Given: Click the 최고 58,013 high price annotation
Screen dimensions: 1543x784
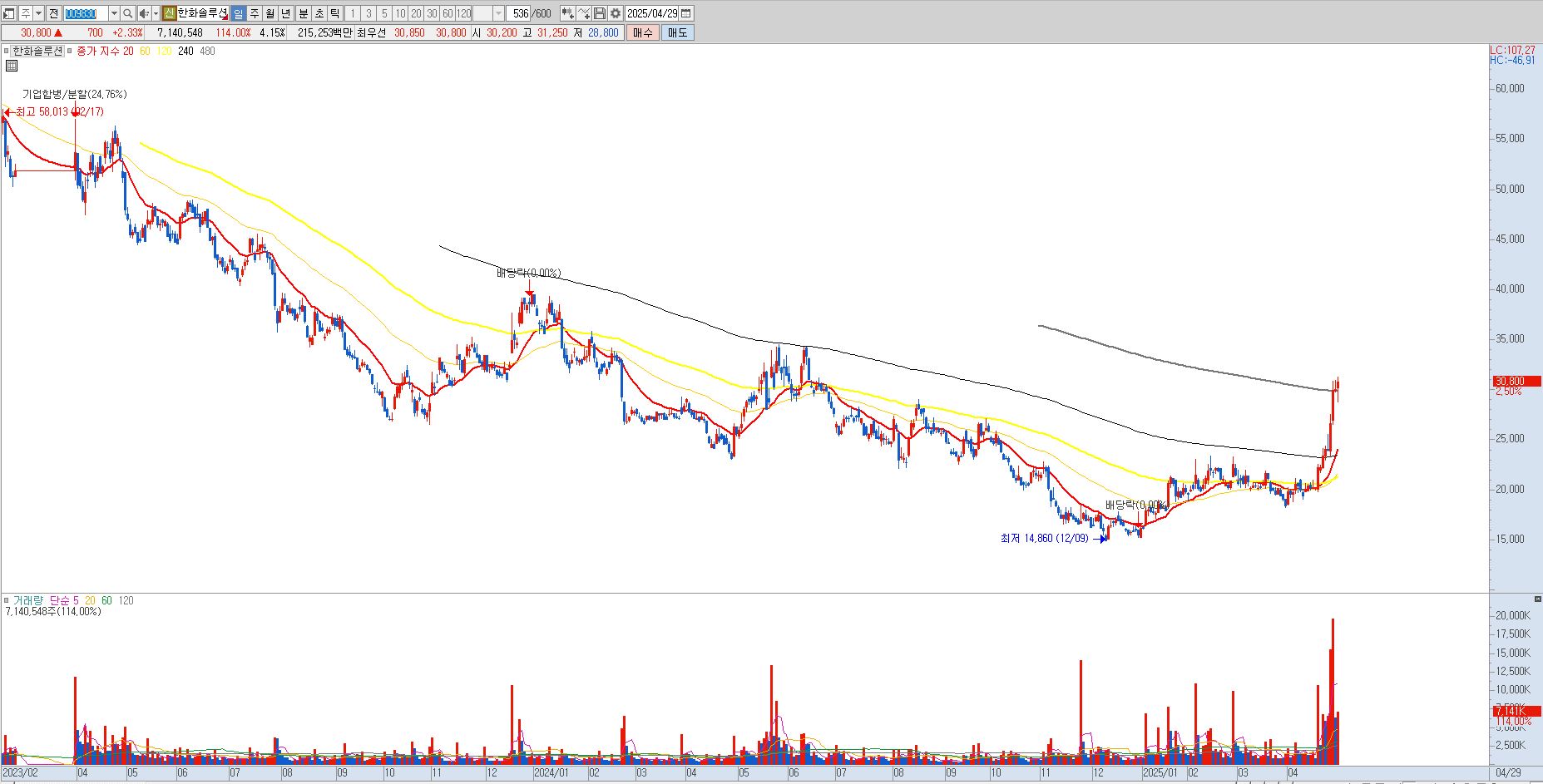Looking at the screenshot, I should tap(59, 111).
